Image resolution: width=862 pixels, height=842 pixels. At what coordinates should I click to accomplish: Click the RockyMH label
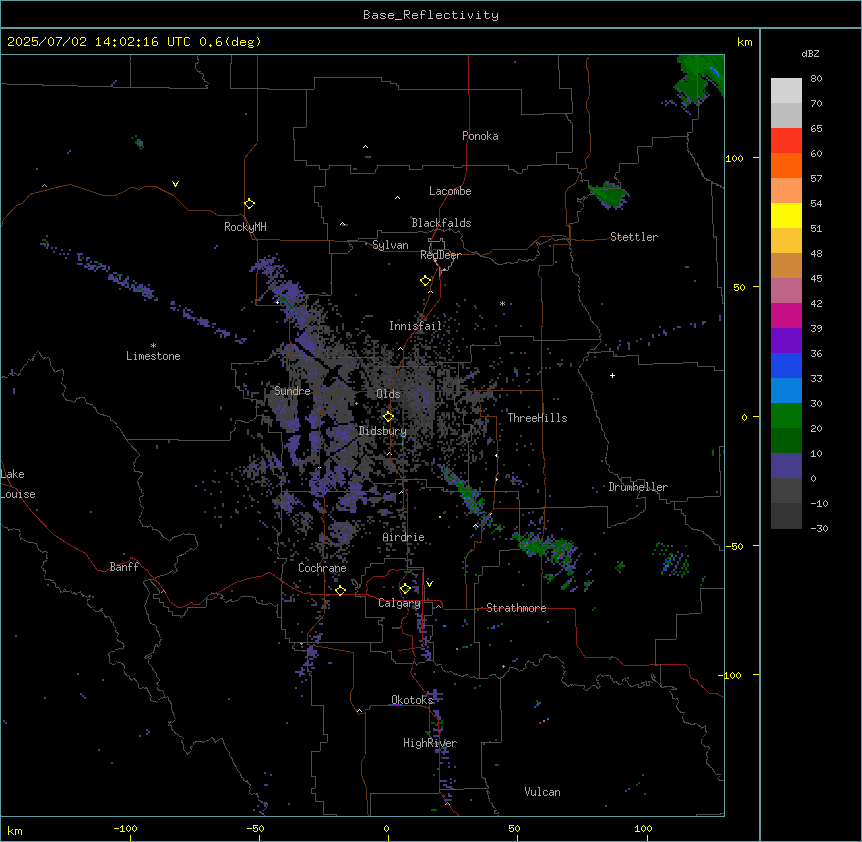pos(245,226)
